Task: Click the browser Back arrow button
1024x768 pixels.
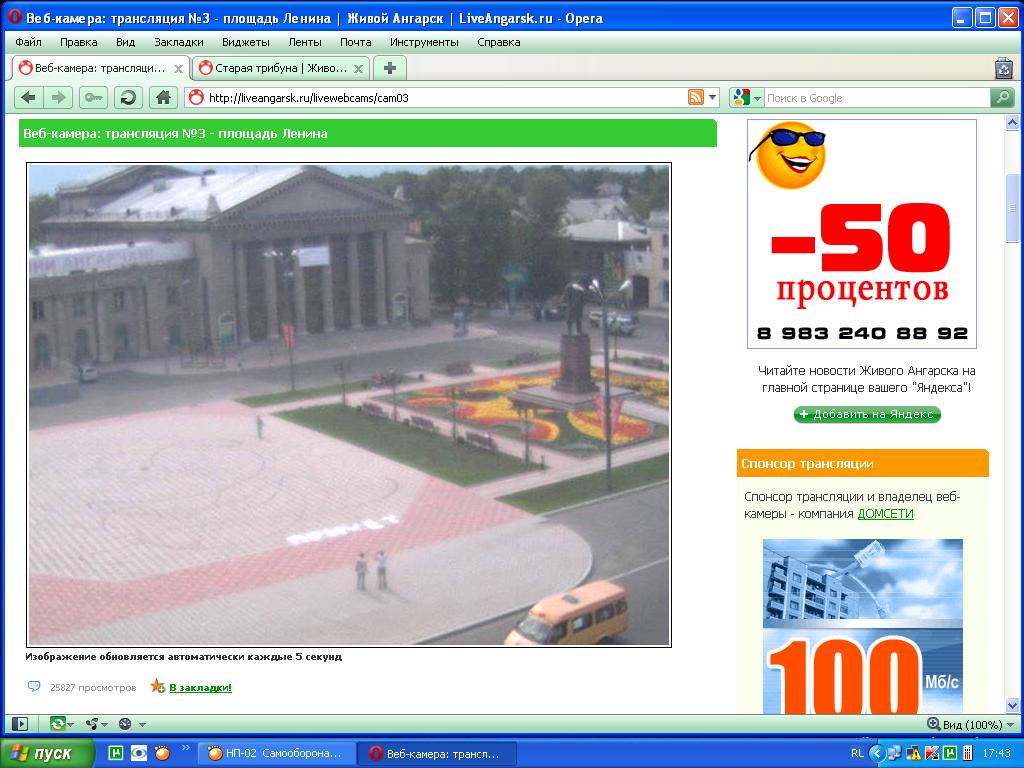Action: (28, 97)
